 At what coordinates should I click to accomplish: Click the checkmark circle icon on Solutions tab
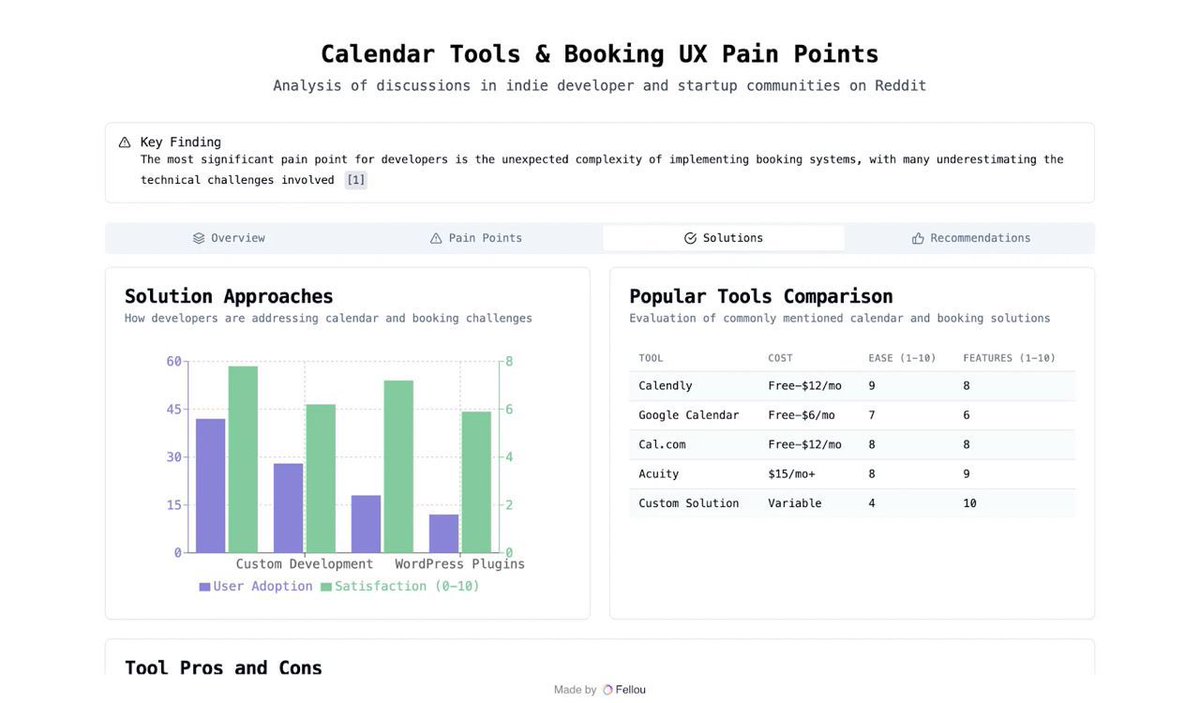point(690,238)
